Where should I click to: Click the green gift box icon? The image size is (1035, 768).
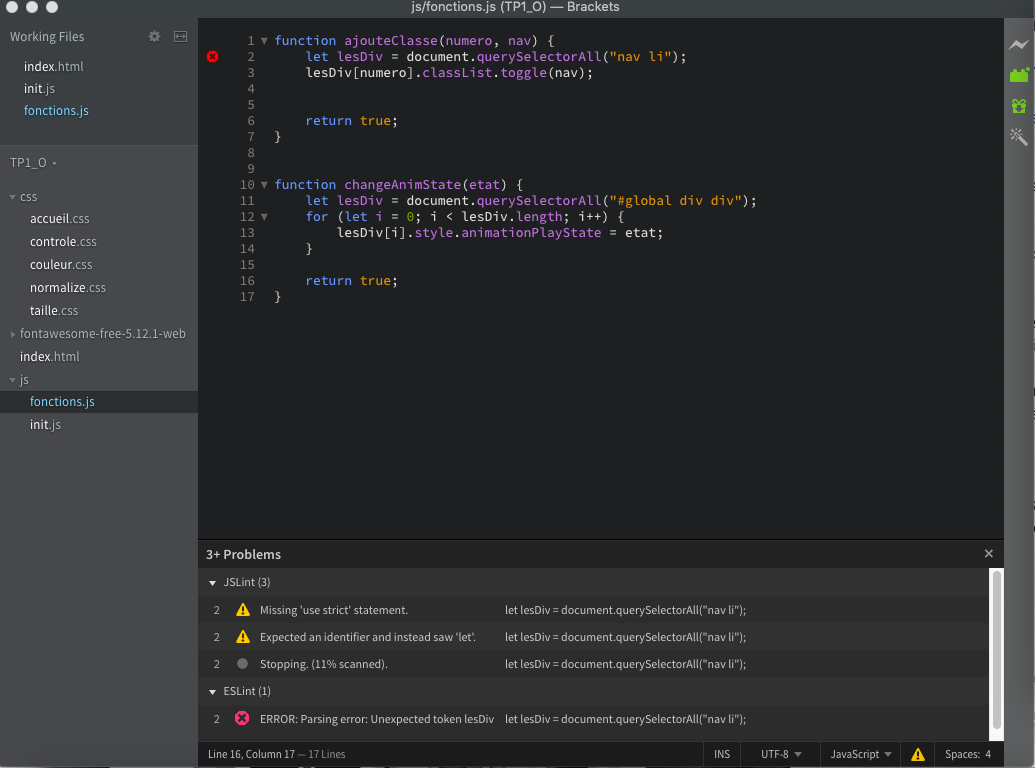click(1018, 106)
